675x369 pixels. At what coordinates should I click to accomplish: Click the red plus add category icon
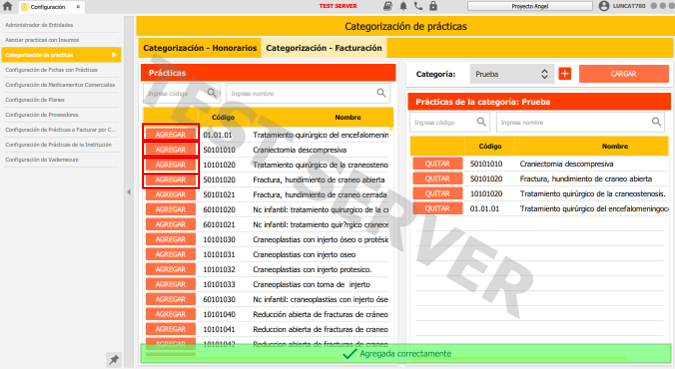[x=565, y=74]
